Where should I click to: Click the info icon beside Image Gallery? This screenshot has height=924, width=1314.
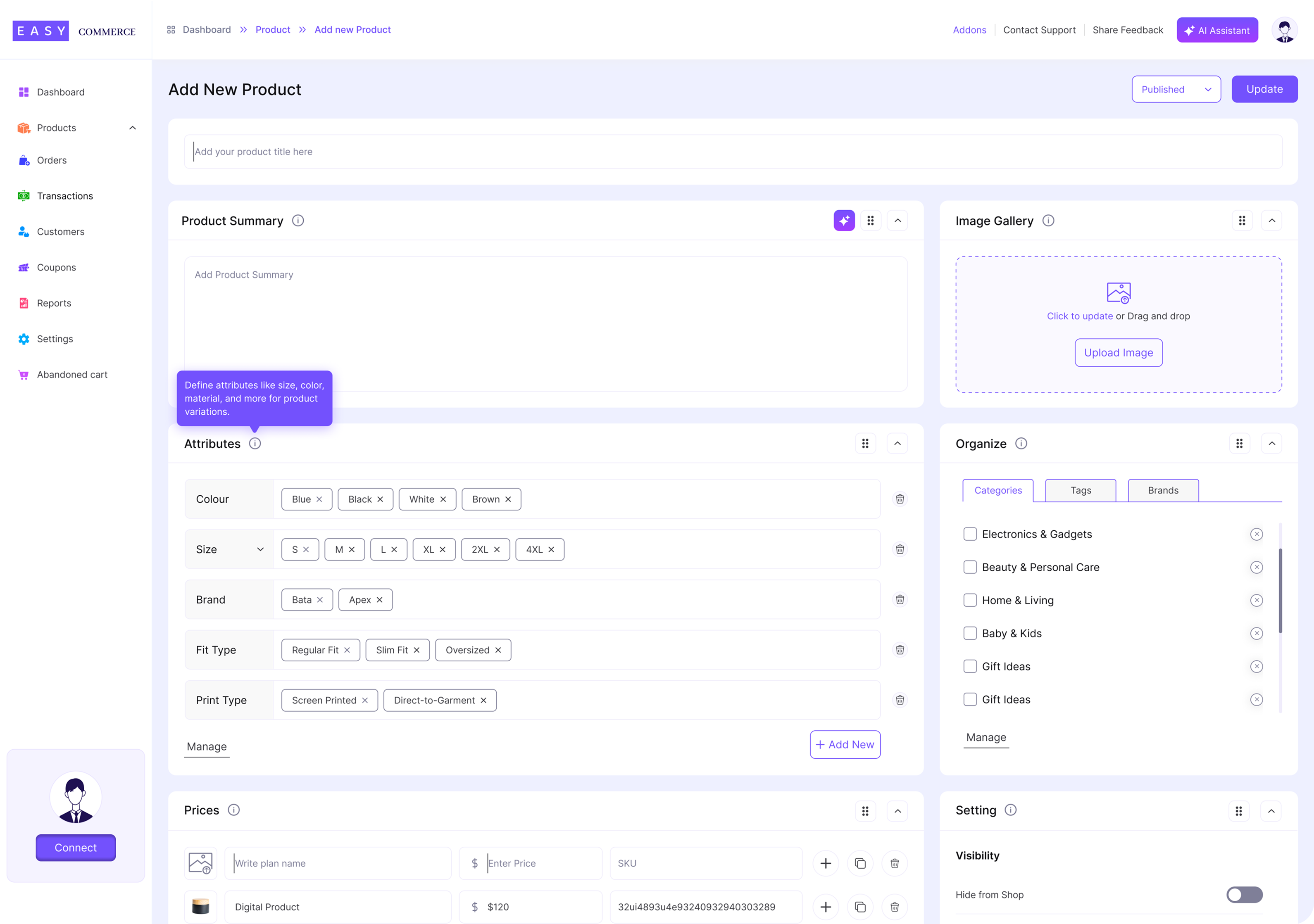click(1048, 221)
